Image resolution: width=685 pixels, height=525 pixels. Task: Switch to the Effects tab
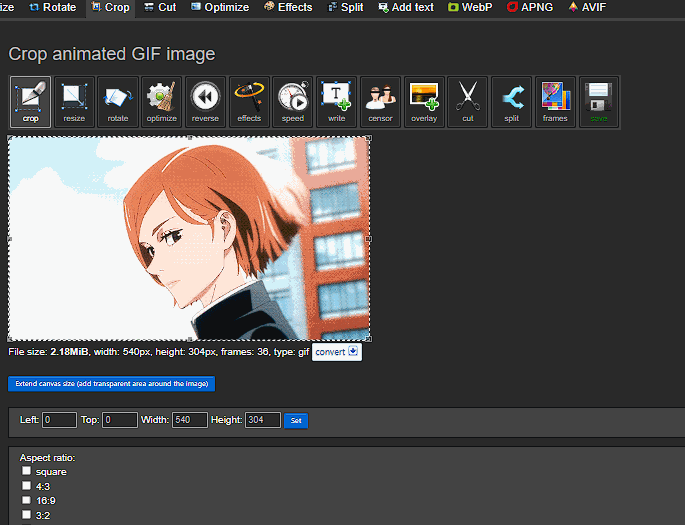(288, 7)
